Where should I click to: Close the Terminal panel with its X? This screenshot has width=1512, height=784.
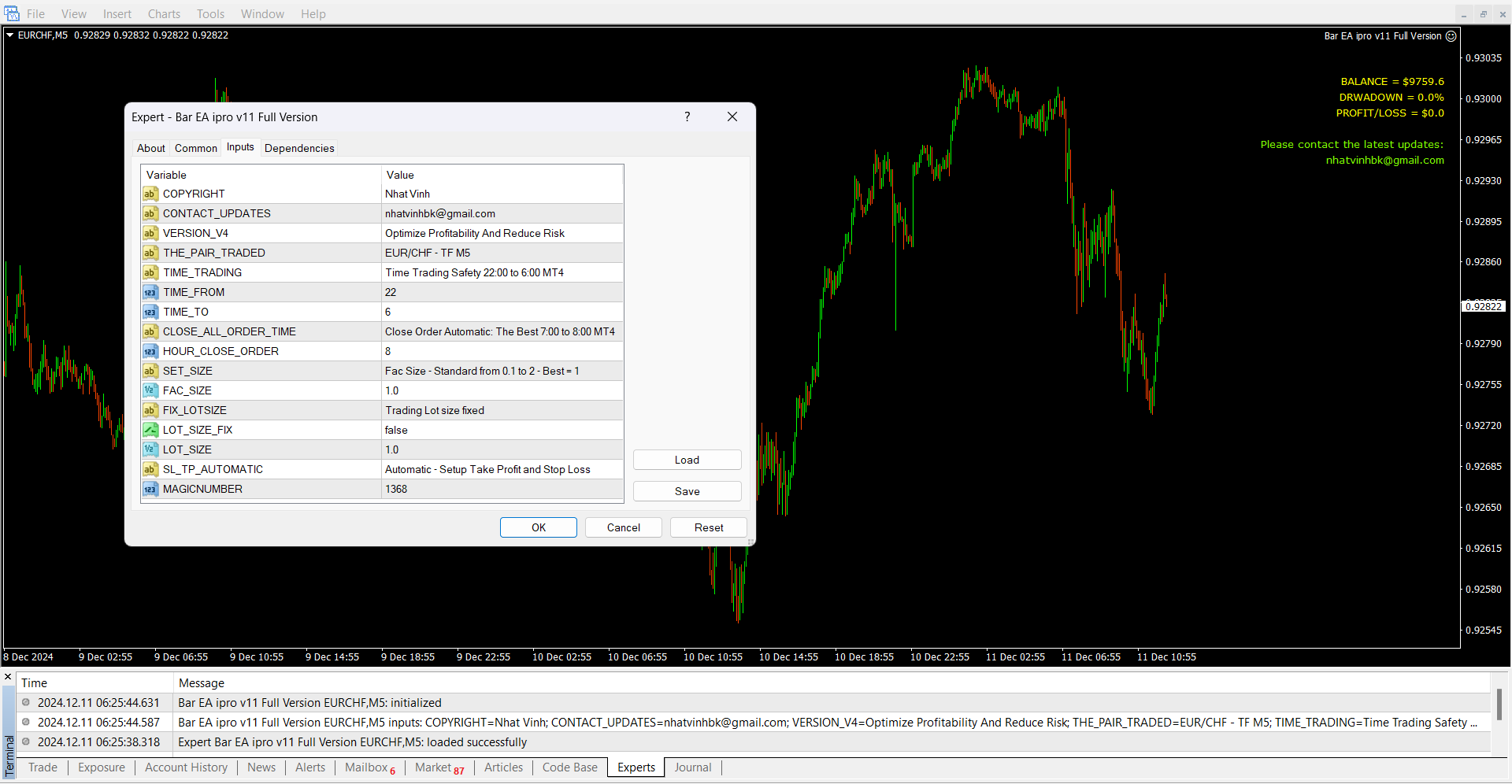[x=9, y=677]
